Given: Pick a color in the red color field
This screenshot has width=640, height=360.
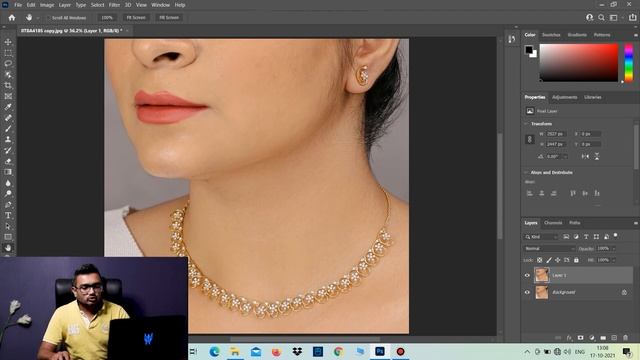Looking at the screenshot, I should pos(579,63).
